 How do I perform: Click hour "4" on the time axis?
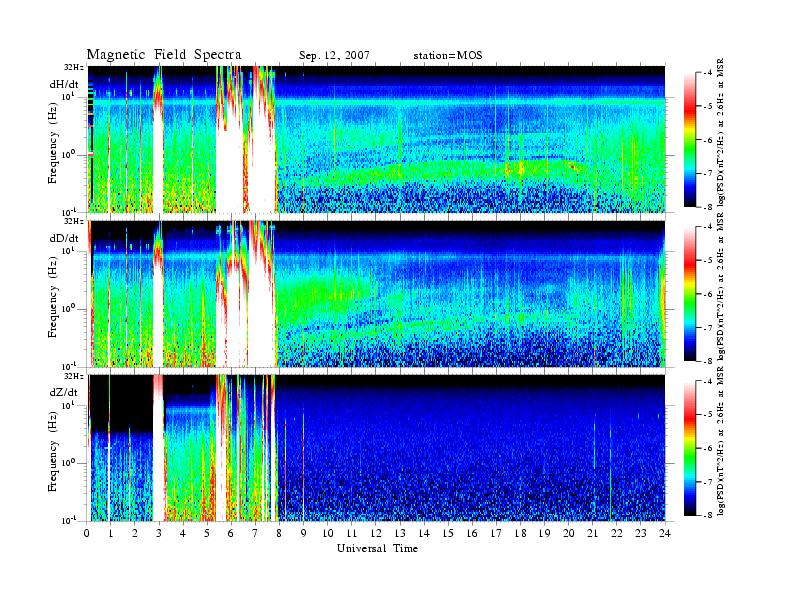pos(183,533)
